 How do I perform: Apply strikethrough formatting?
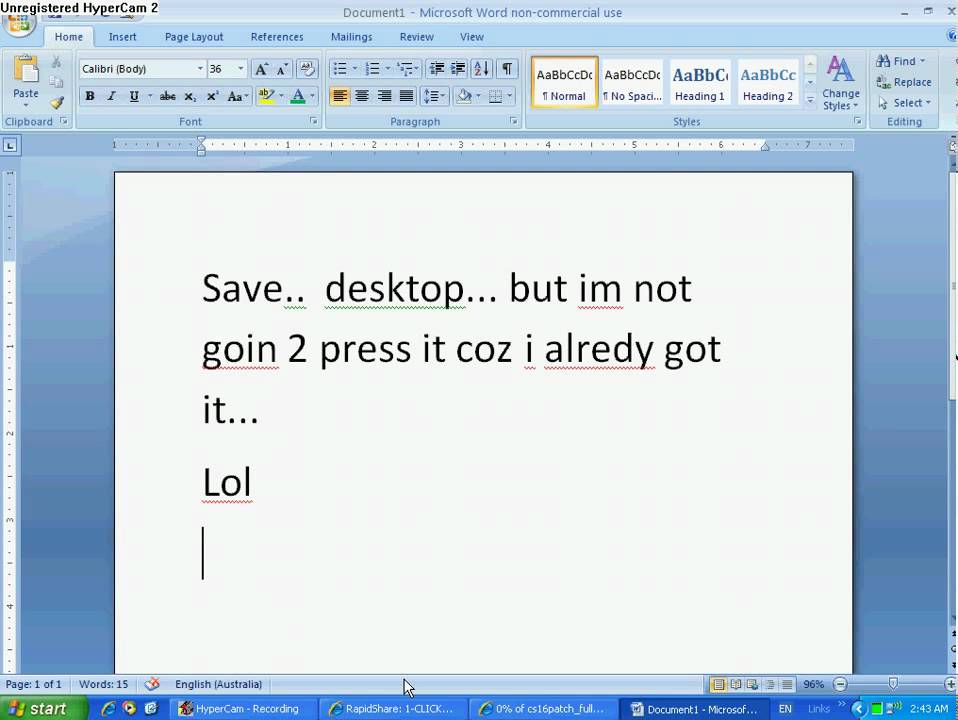click(x=167, y=97)
